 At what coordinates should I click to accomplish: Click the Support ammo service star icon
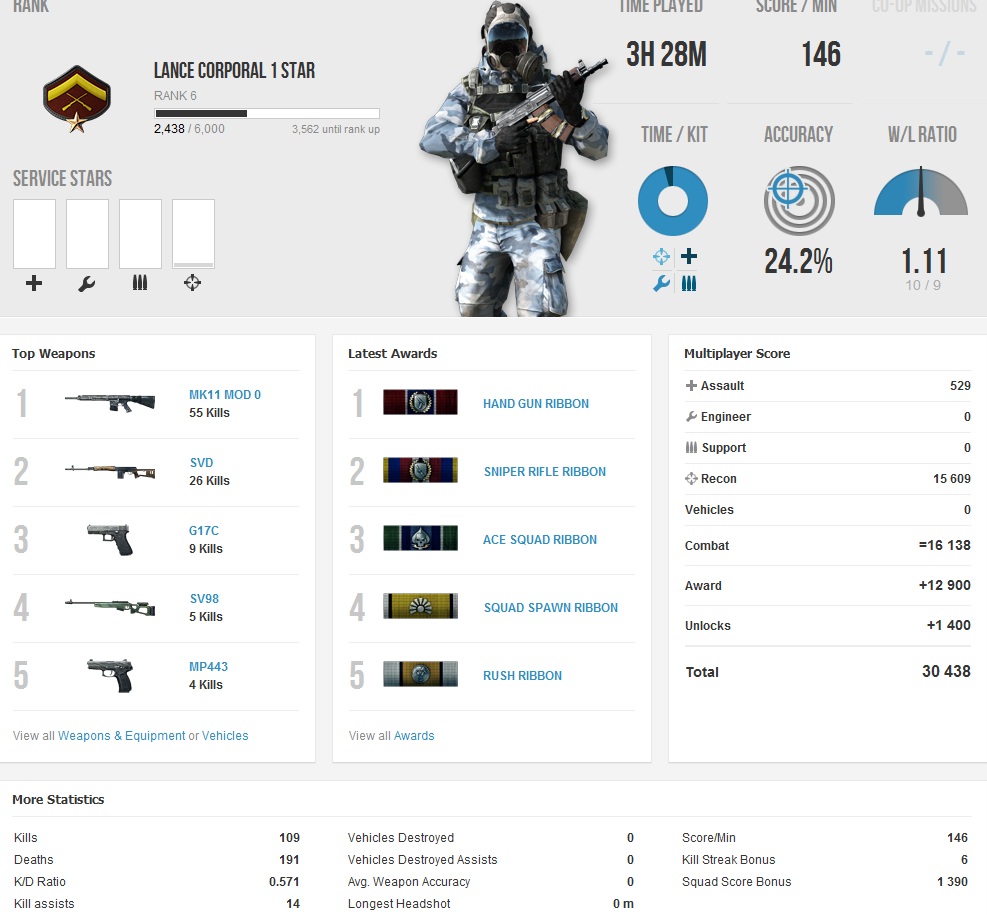click(x=140, y=283)
